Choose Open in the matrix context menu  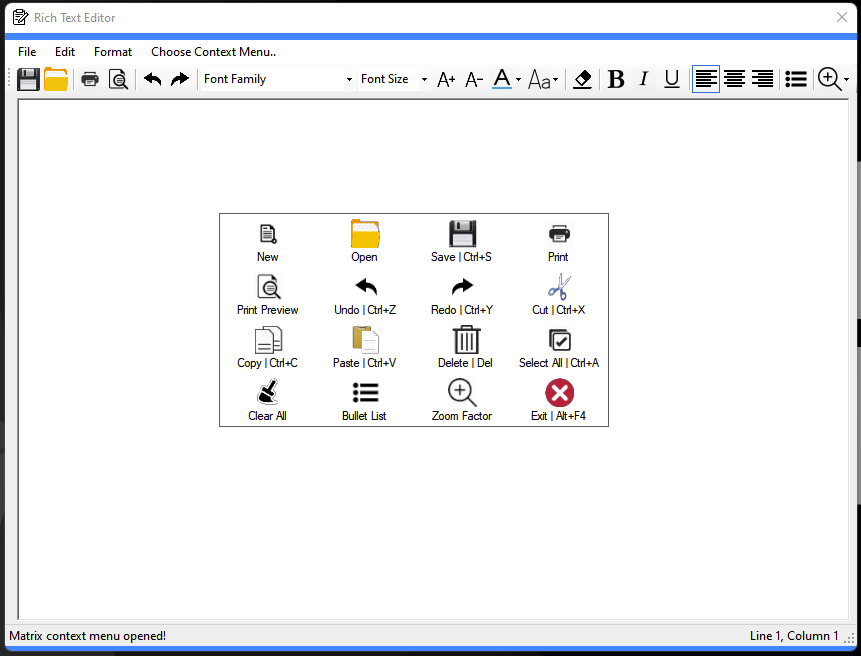365,241
